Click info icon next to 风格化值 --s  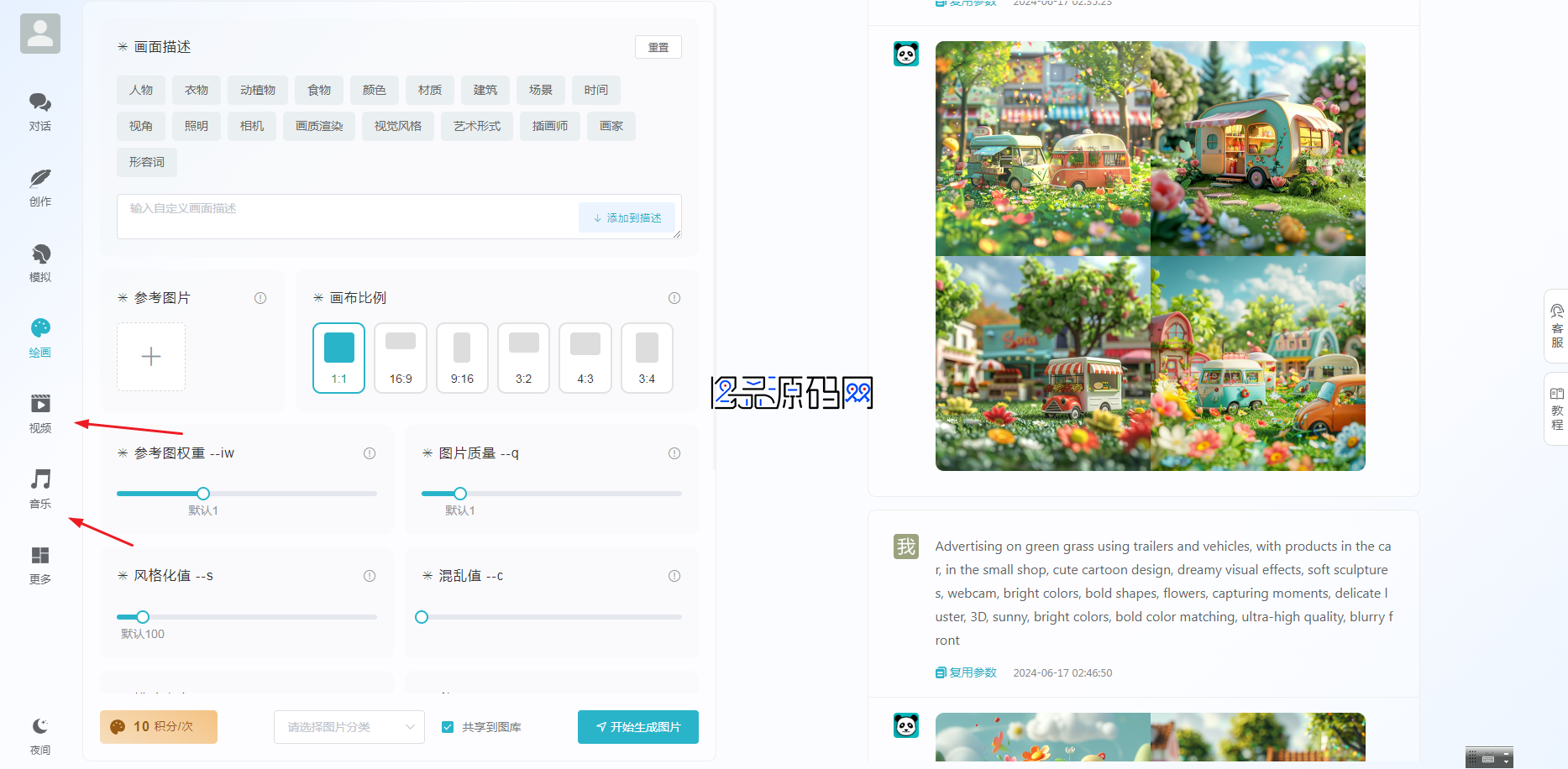click(x=370, y=576)
